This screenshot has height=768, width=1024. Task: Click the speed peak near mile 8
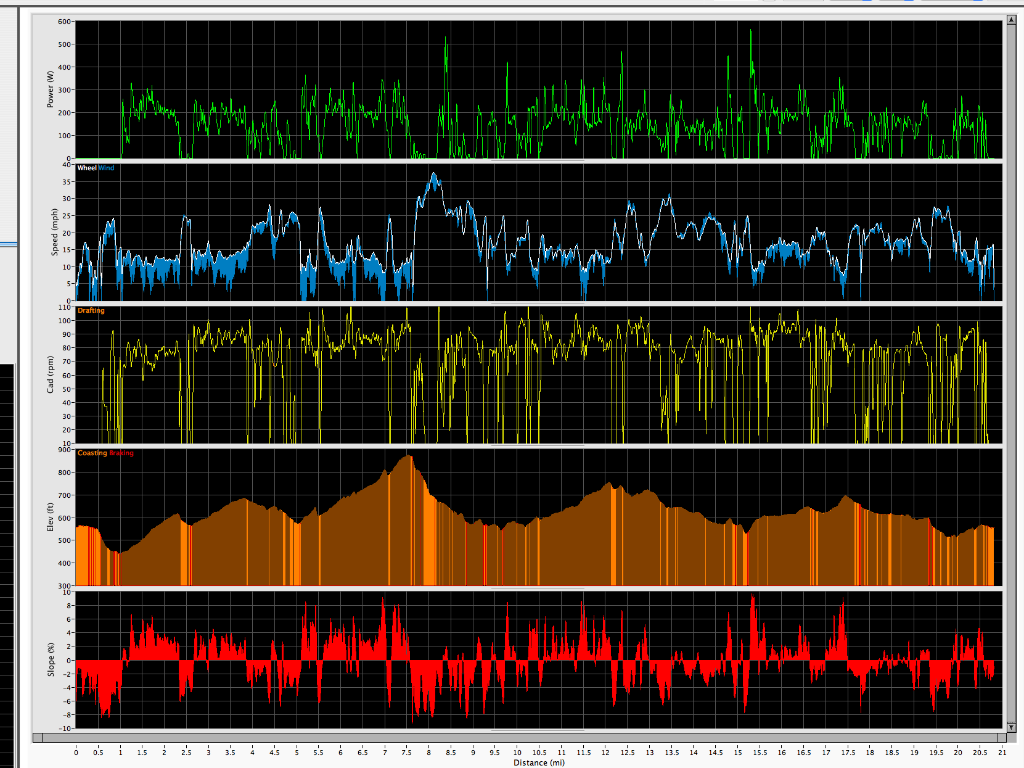pyautogui.click(x=433, y=174)
